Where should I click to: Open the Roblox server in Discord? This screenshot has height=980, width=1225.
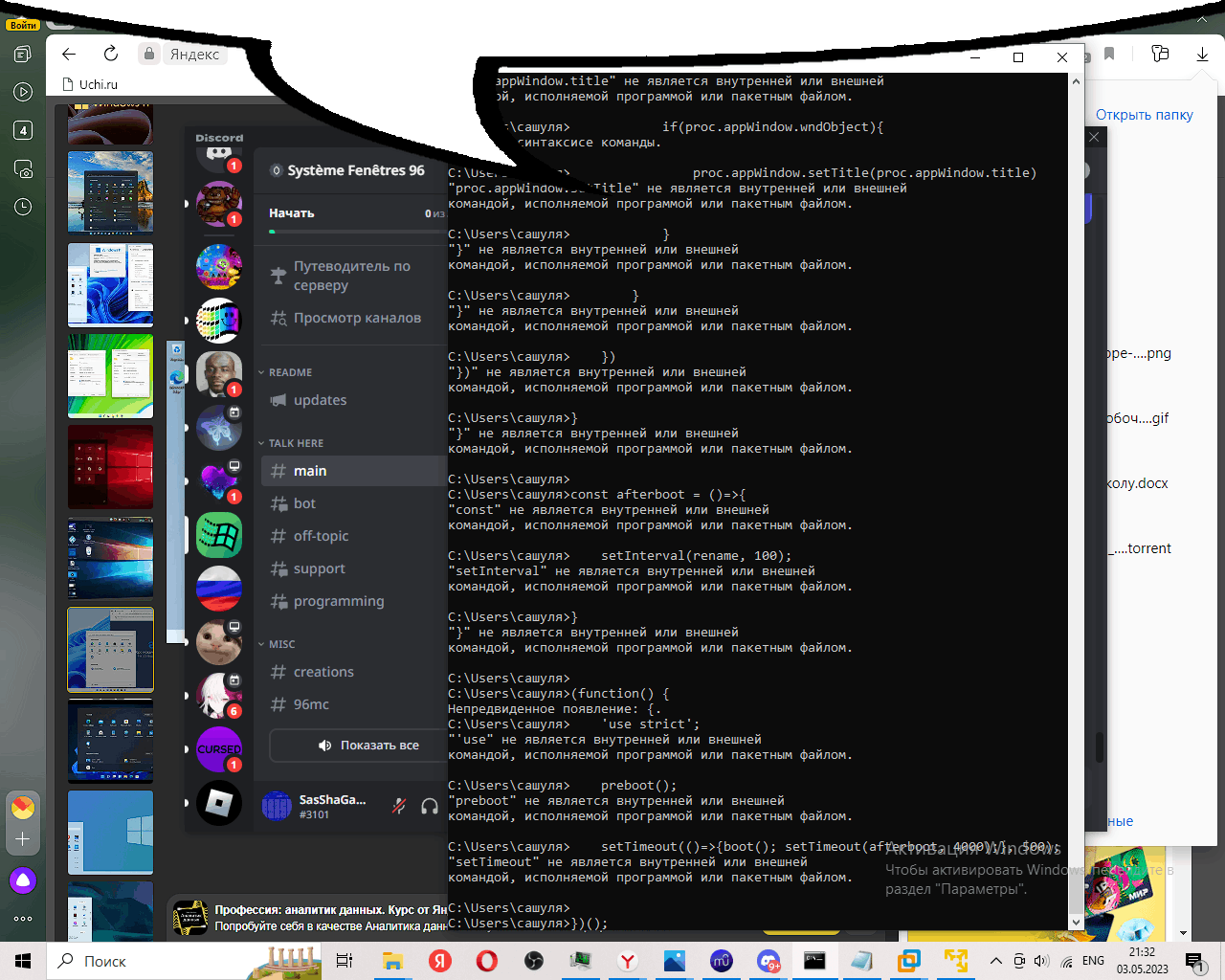219,803
